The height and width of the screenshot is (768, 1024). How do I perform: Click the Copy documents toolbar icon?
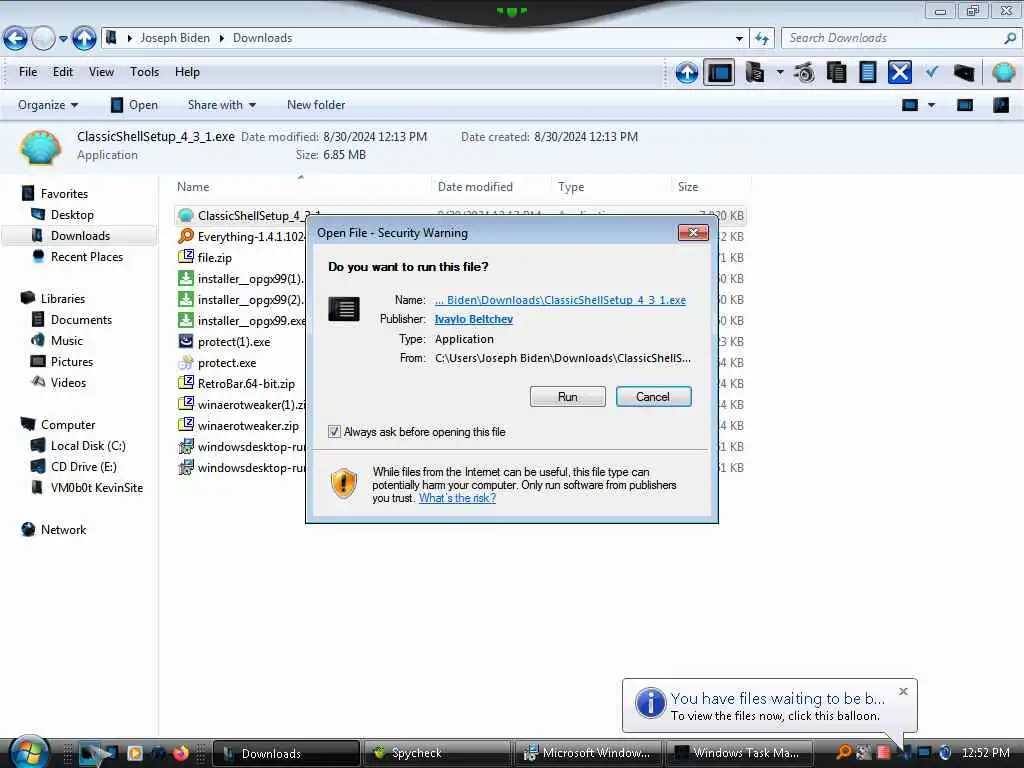(x=837, y=72)
